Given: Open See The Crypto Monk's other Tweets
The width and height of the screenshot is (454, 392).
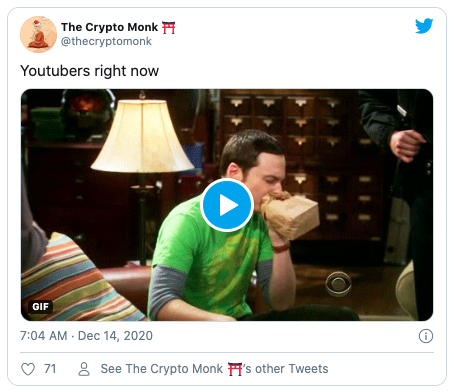Looking at the screenshot, I should (x=214, y=369).
